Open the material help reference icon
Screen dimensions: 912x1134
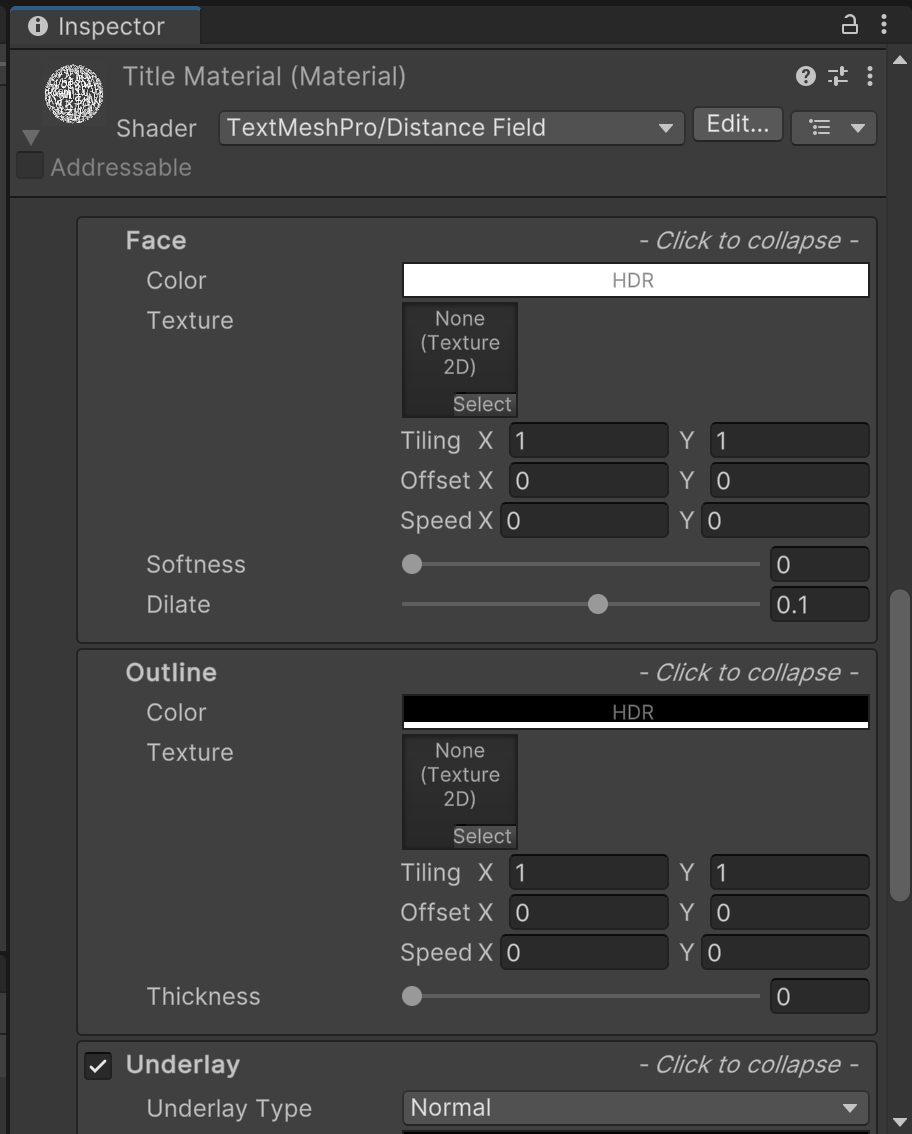pos(805,76)
